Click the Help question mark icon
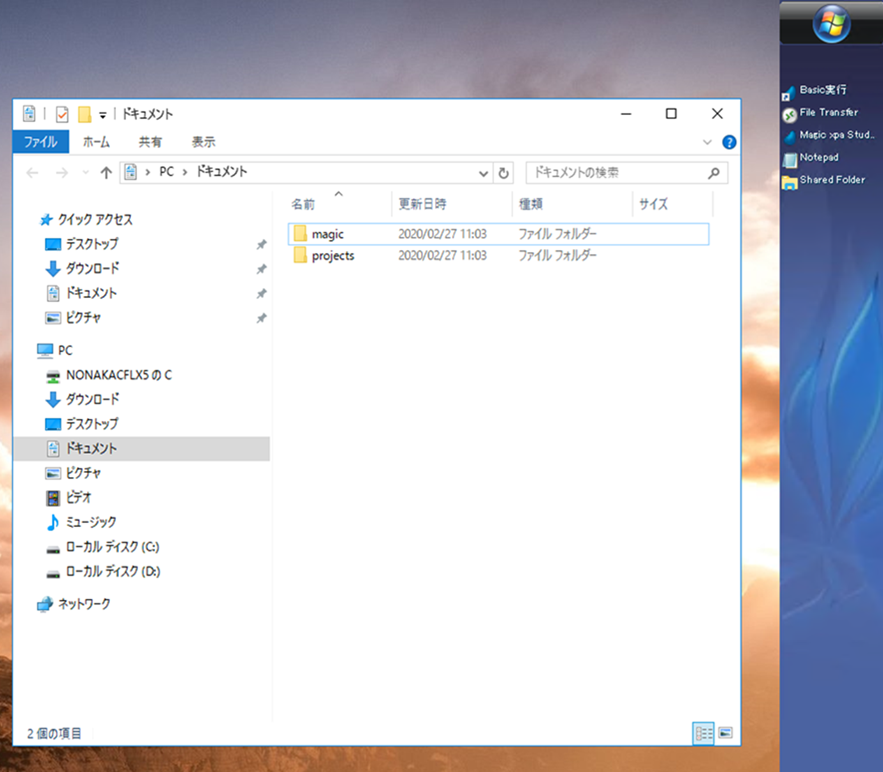883x772 pixels. click(729, 142)
